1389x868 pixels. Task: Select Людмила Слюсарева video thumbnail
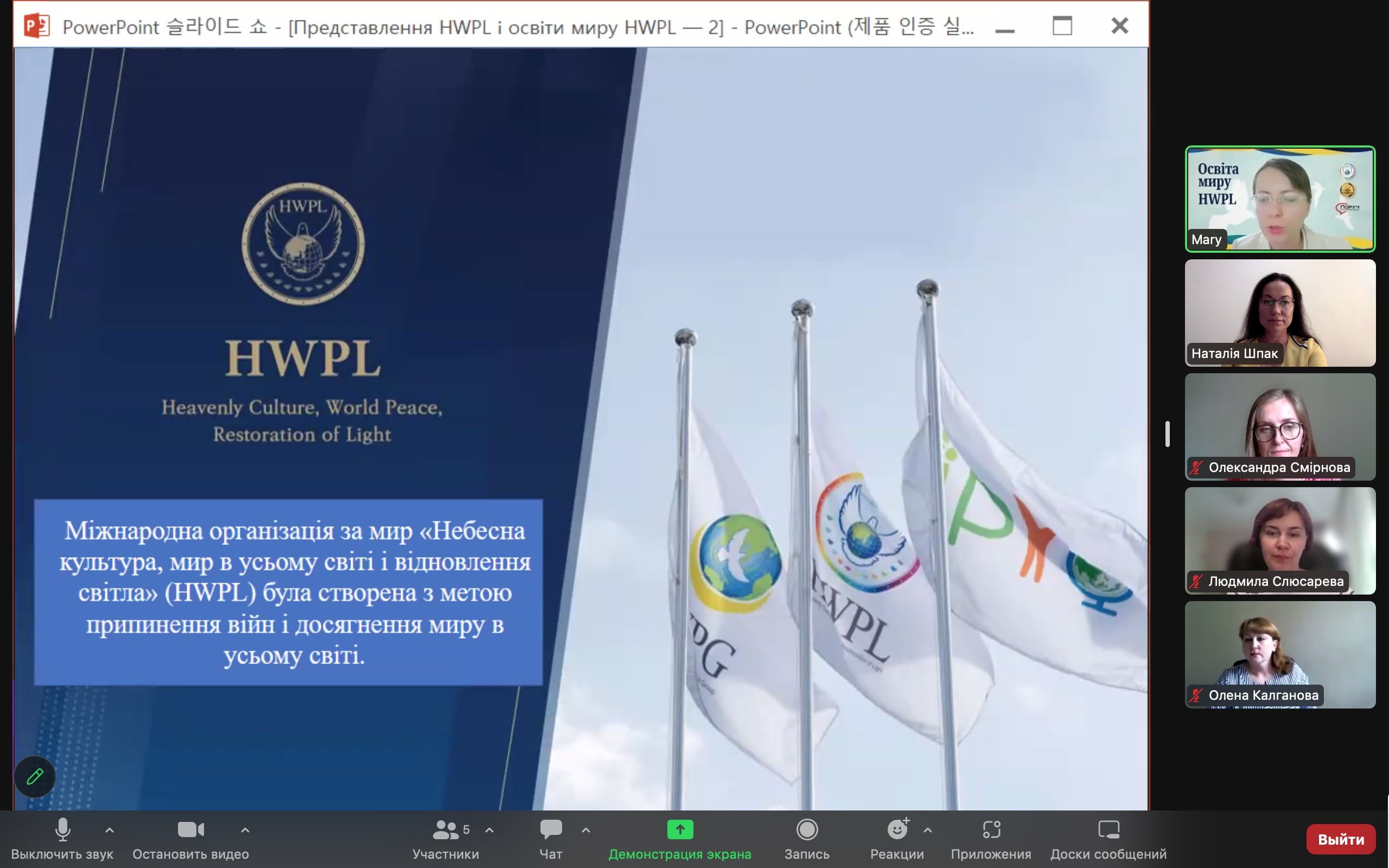tap(1280, 541)
